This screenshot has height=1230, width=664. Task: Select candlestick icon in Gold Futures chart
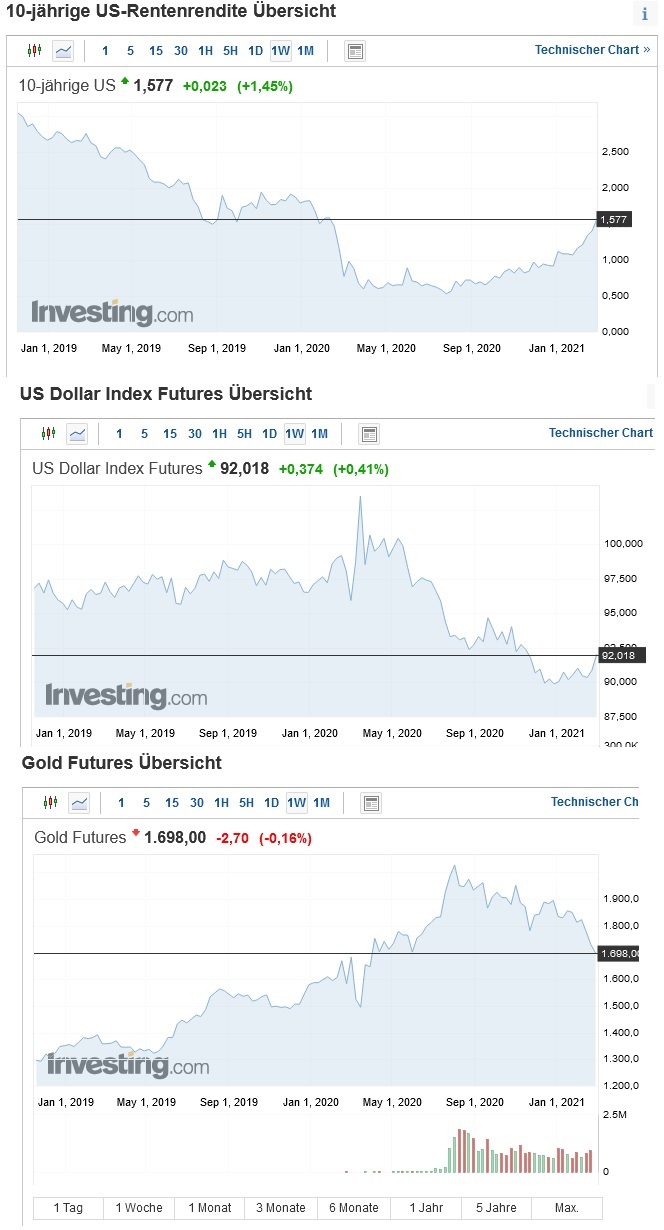coord(51,803)
